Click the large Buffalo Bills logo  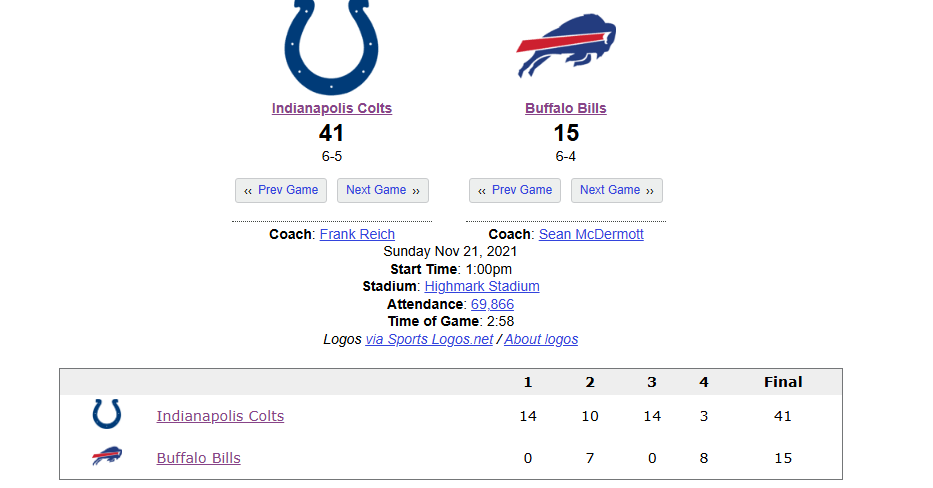click(566, 45)
